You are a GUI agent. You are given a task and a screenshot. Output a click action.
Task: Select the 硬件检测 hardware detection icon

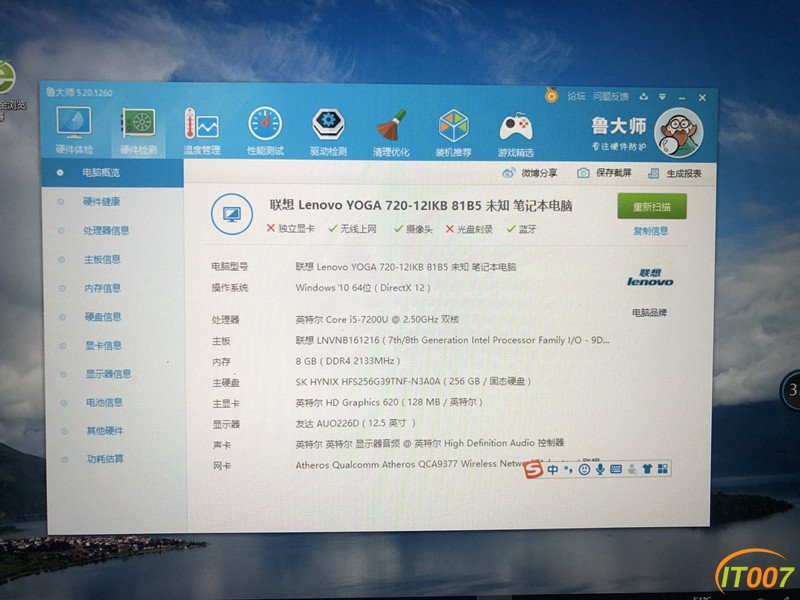click(138, 131)
